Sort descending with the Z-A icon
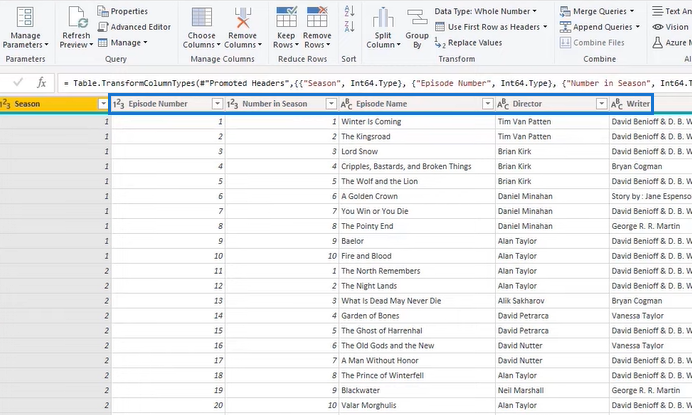Viewport: 692px width, 415px height. click(x=349, y=26)
